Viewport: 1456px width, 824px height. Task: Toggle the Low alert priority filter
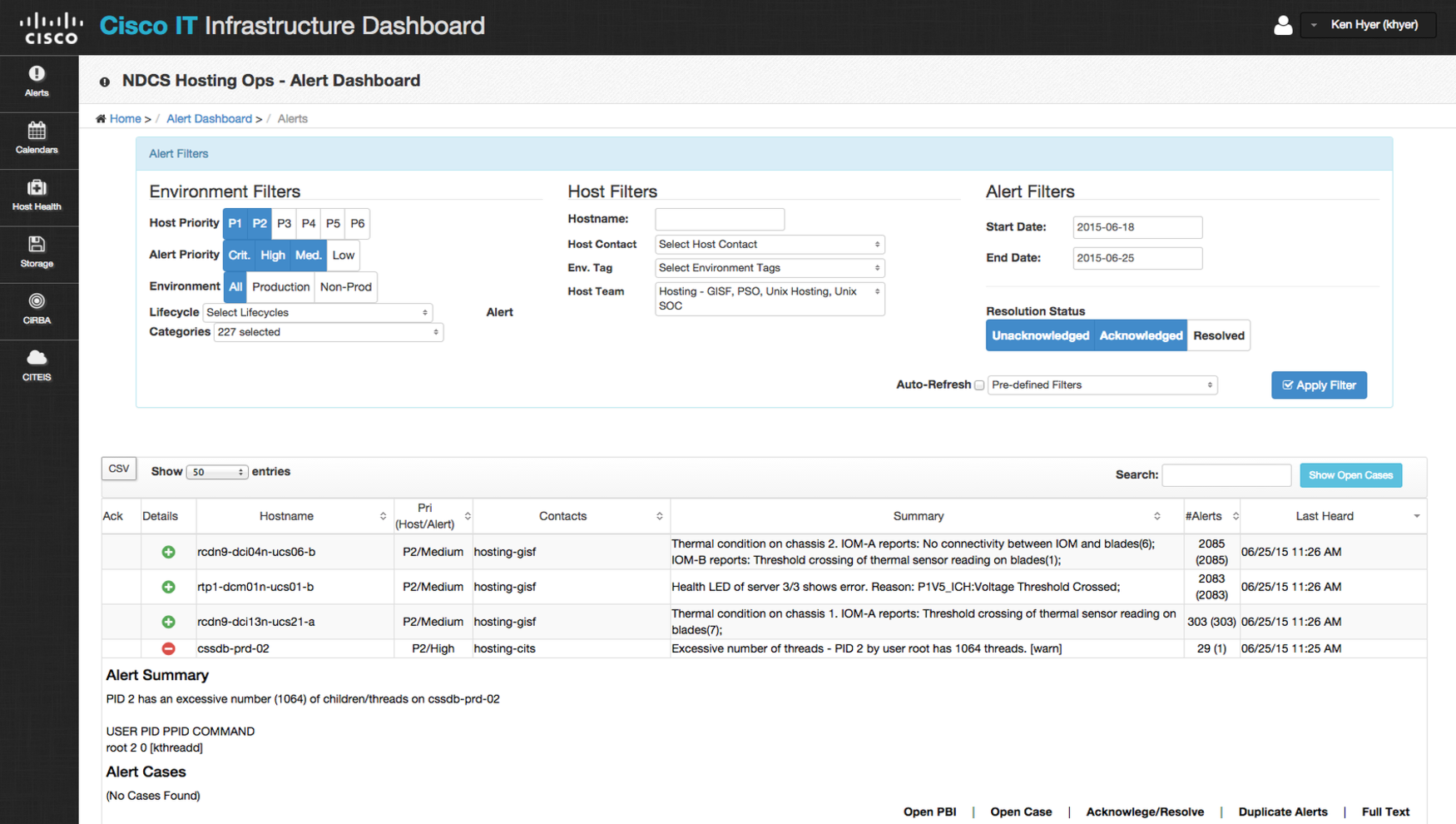[343, 256]
